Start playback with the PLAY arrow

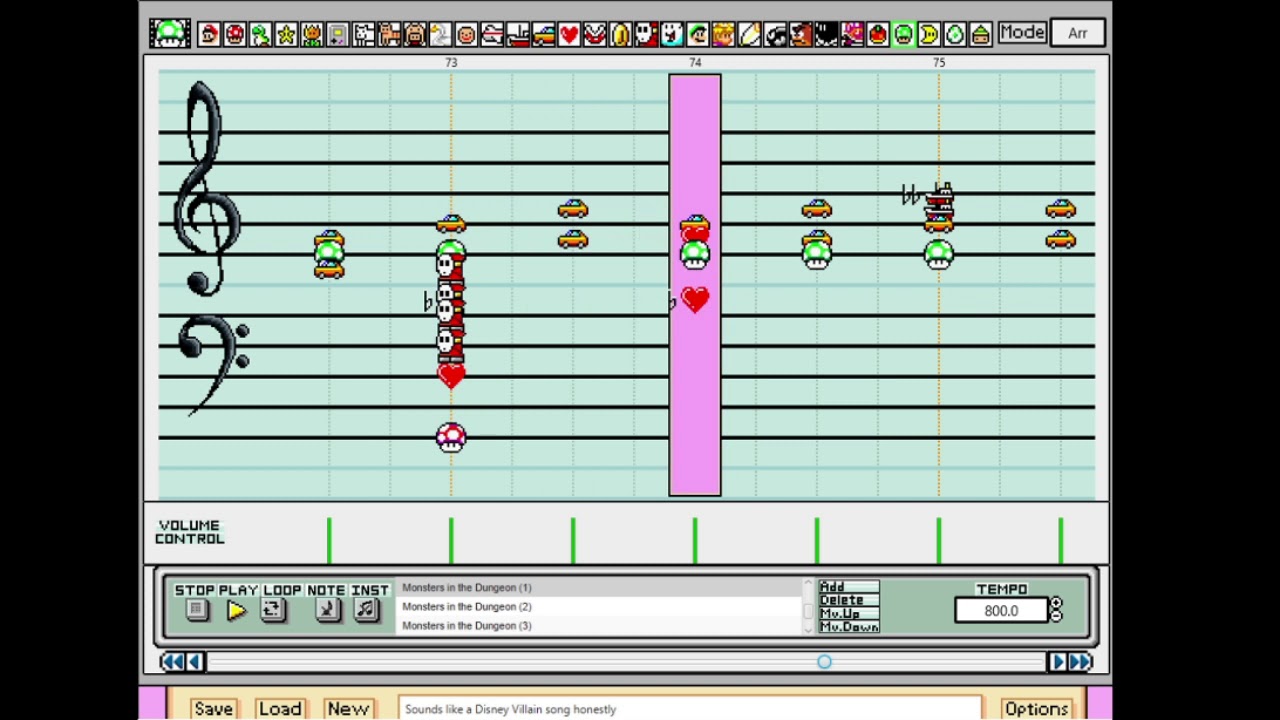point(237,610)
